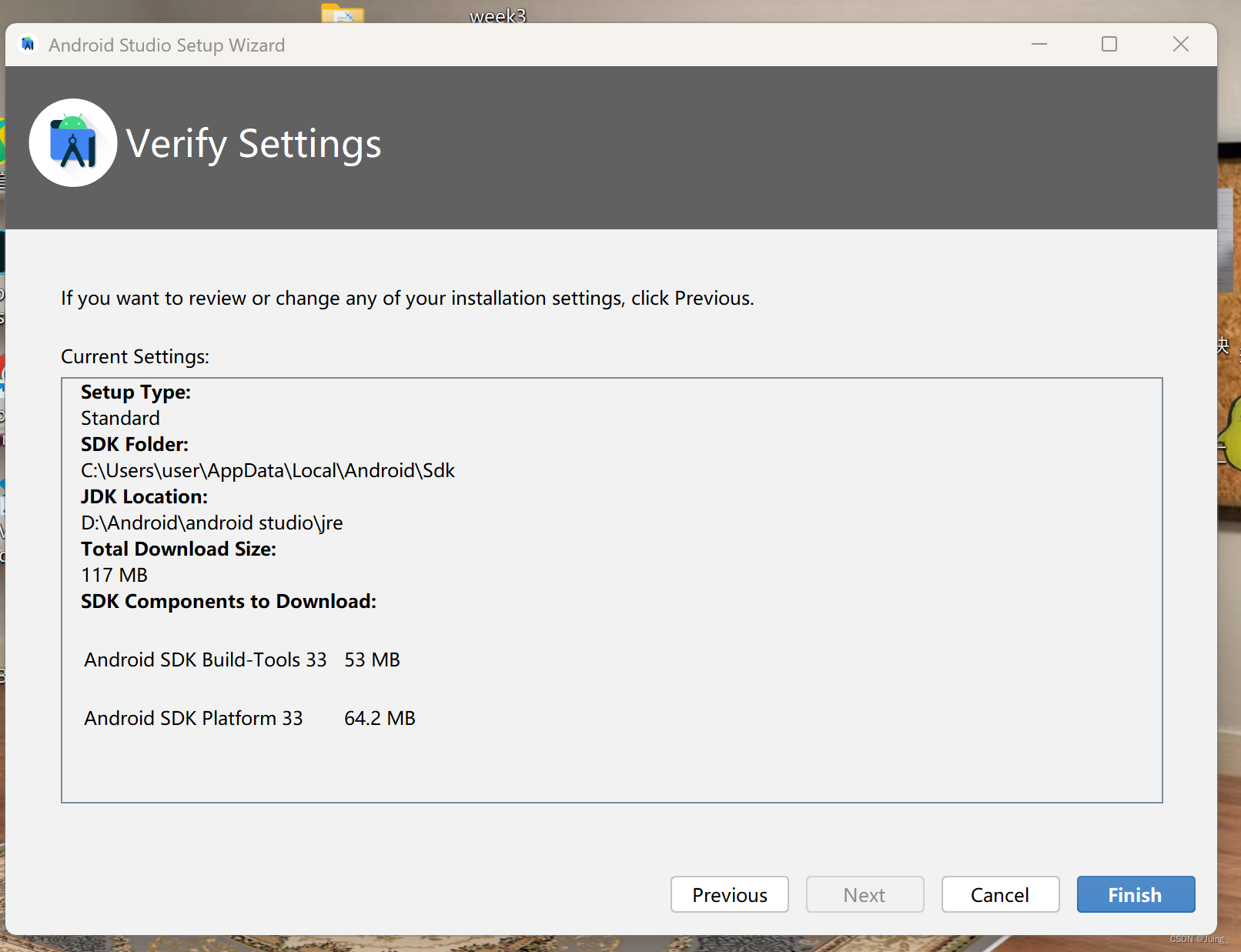Click the 'Total Download Size:' label

(x=179, y=549)
